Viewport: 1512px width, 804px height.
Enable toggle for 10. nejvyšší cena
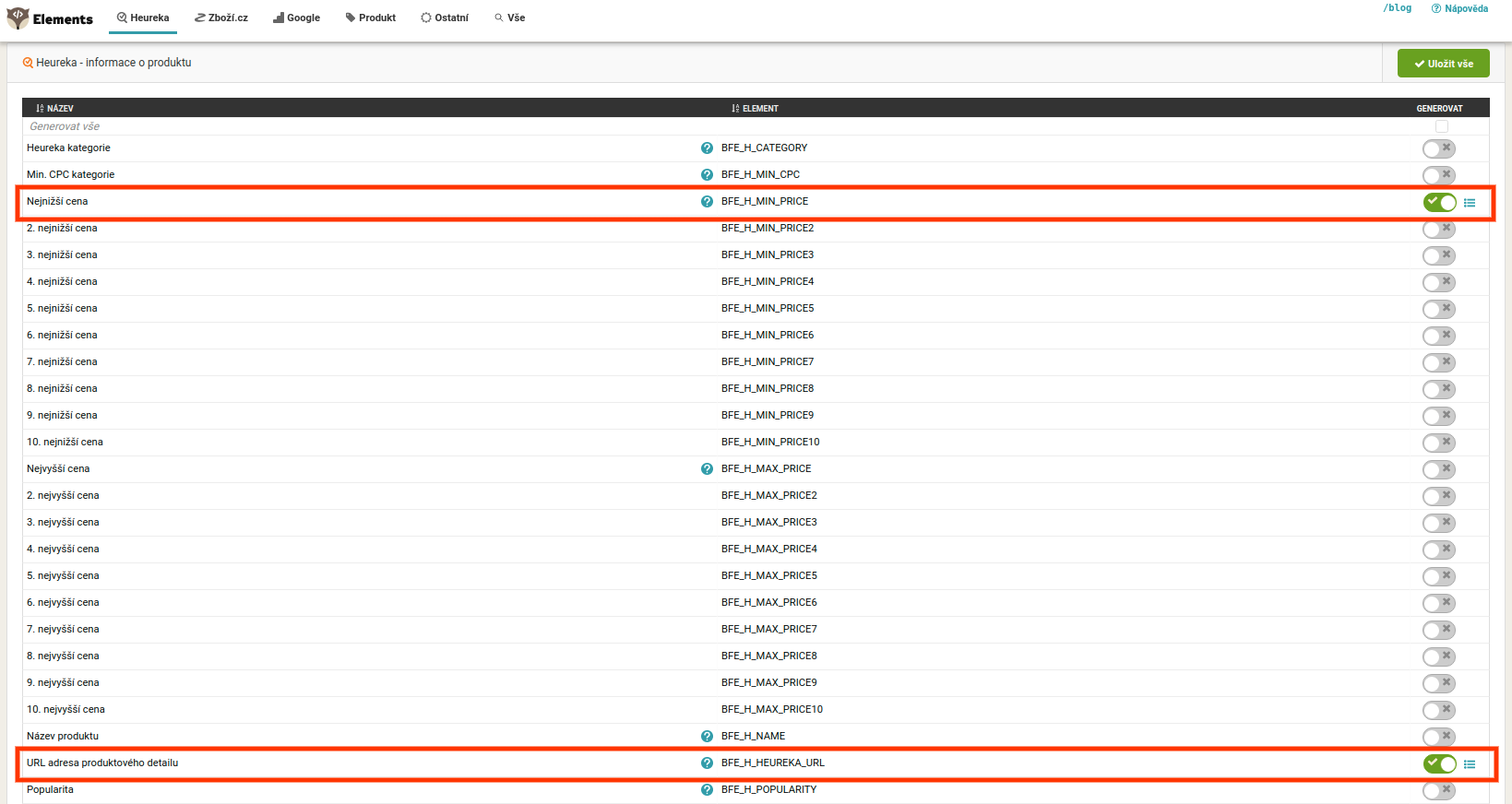coord(1439,710)
